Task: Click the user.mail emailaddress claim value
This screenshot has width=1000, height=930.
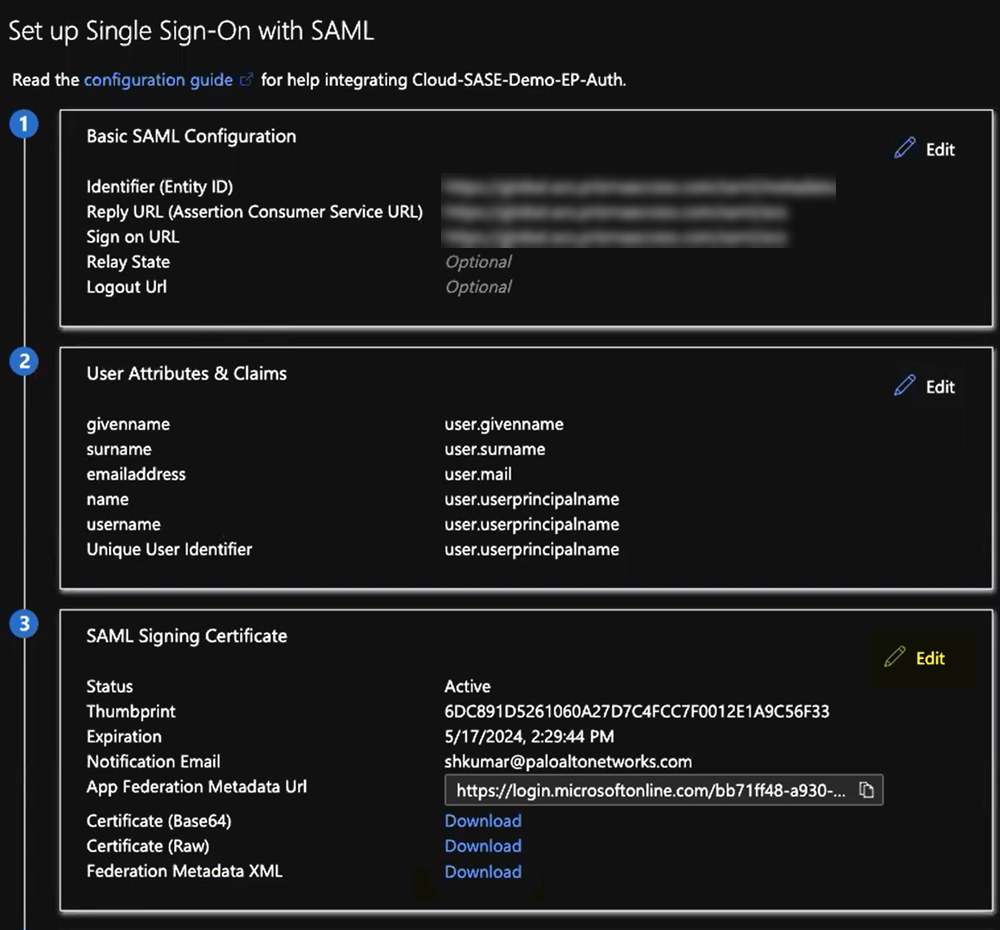Action: (x=478, y=474)
